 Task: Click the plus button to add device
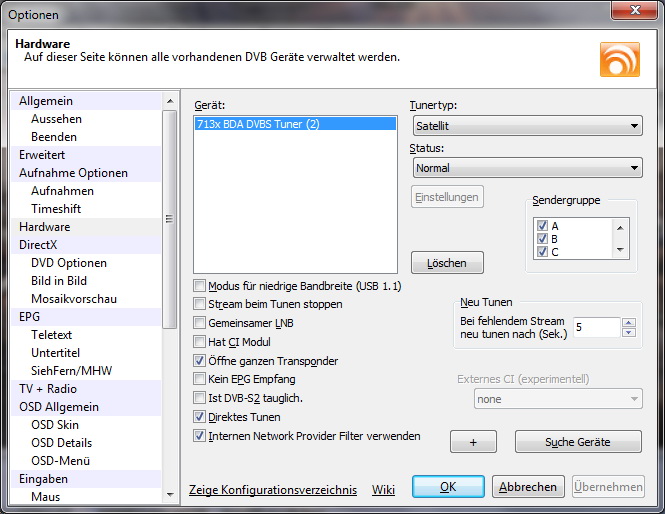(x=473, y=442)
